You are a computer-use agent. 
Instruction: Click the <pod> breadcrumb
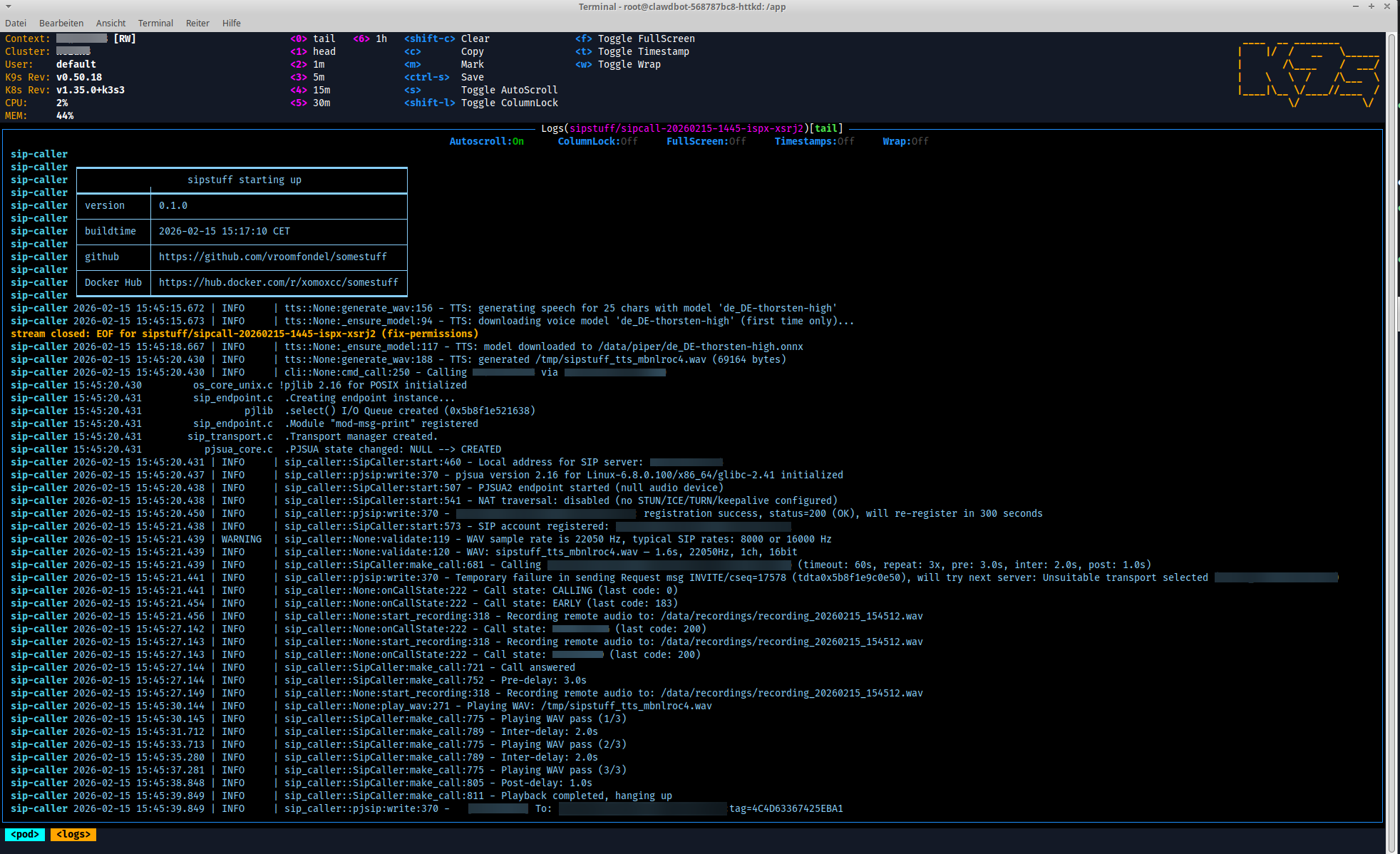coord(25,834)
